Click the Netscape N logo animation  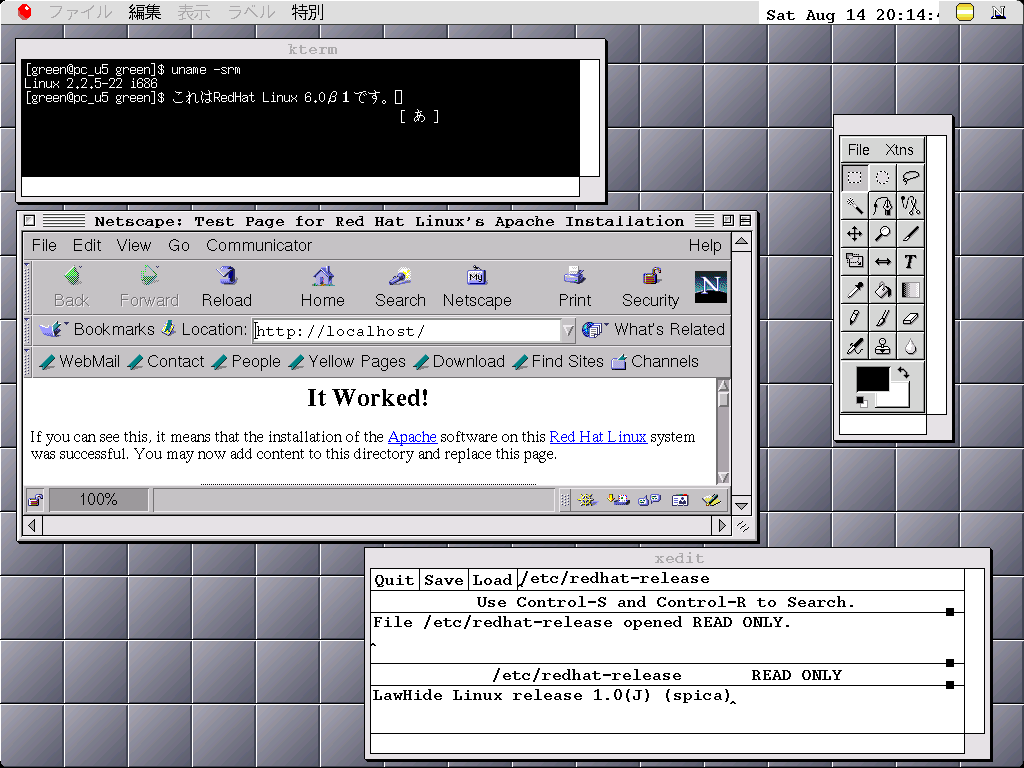coord(711,286)
